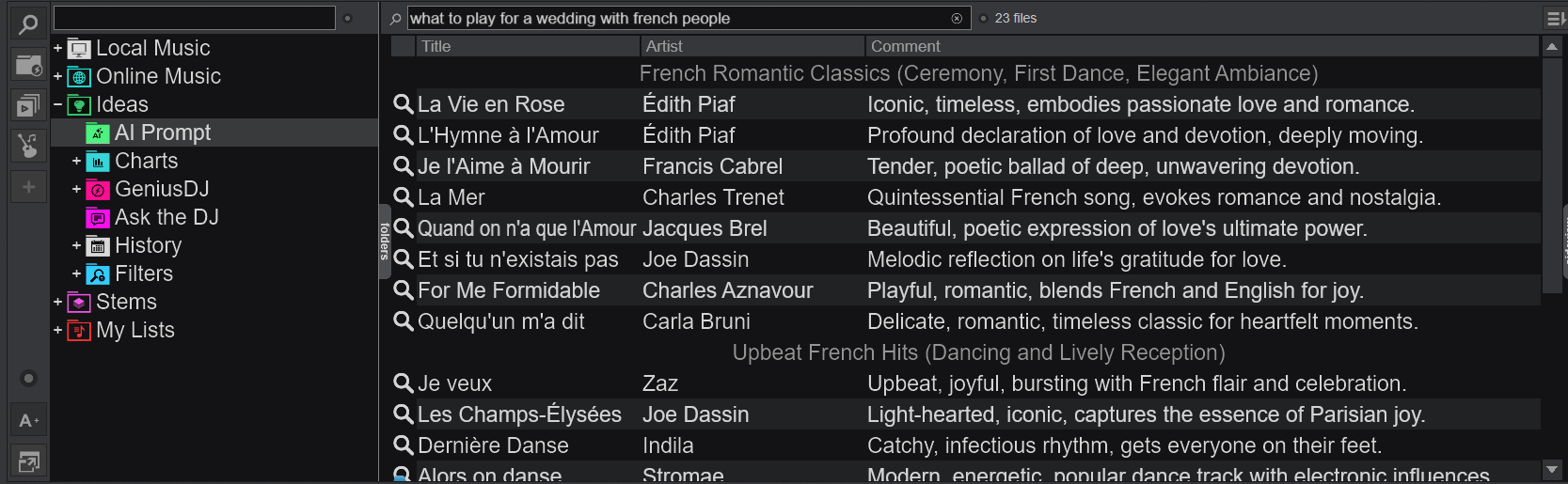The image size is (1568, 484).
Task: Open the sideview playlist icon in left toolbar
Action: [x=28, y=105]
